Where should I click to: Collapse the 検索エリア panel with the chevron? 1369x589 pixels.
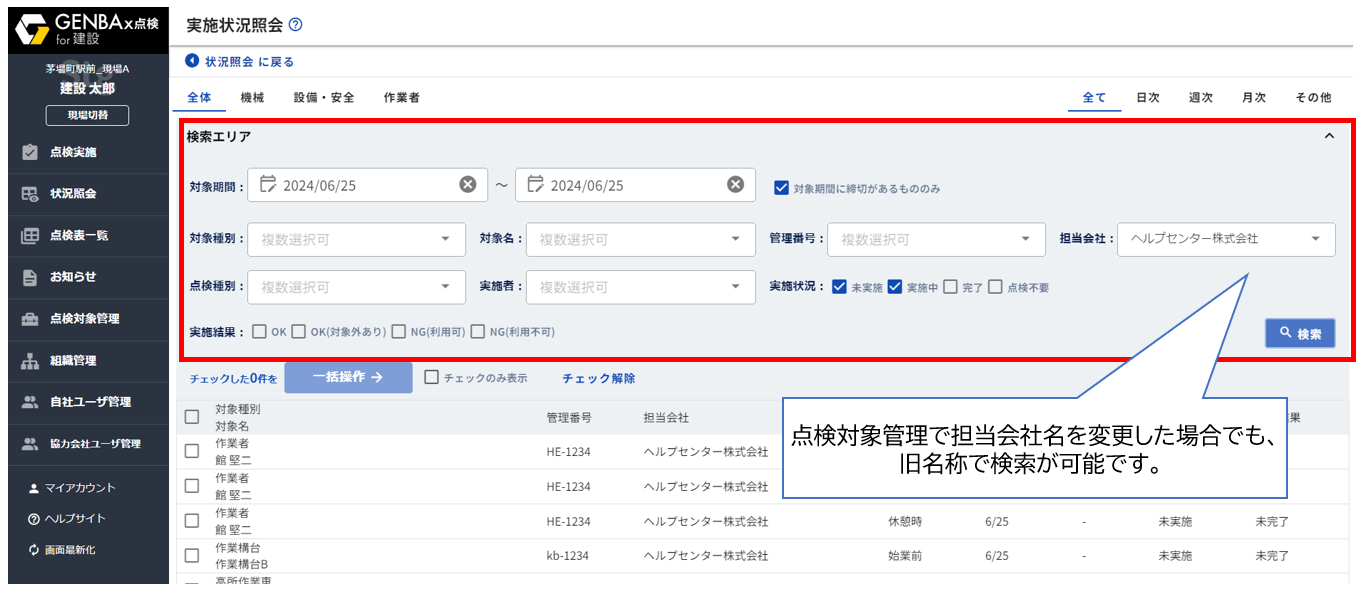1329,137
